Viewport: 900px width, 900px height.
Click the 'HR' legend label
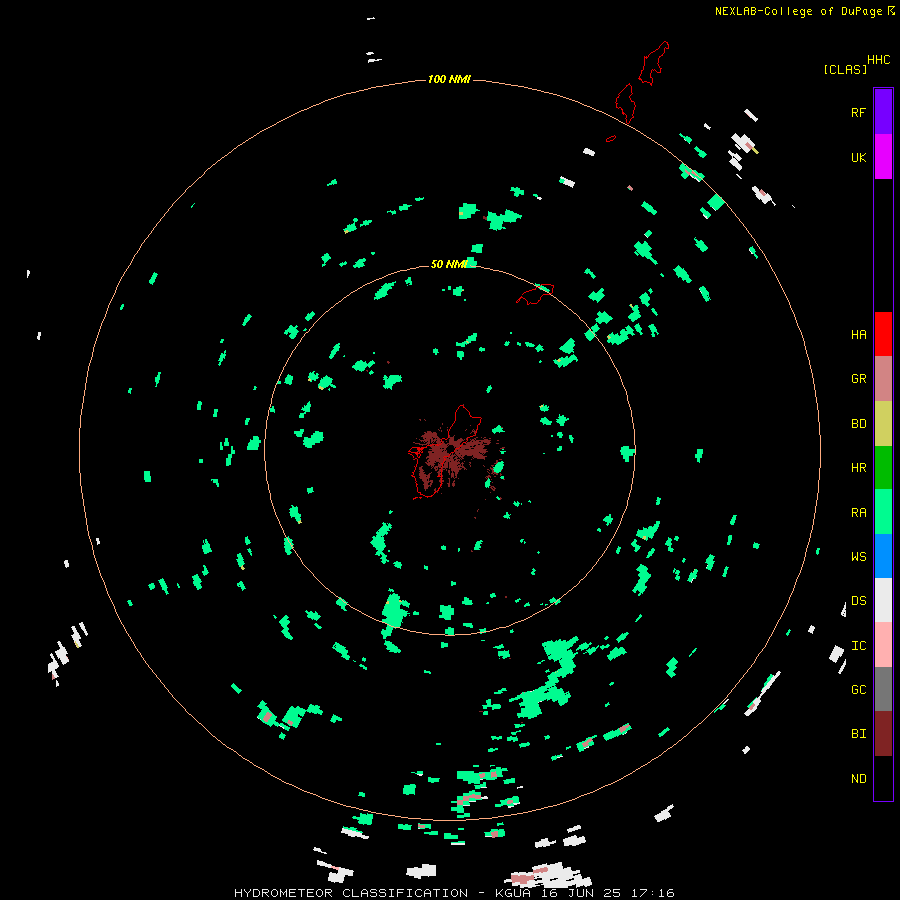pos(858,468)
